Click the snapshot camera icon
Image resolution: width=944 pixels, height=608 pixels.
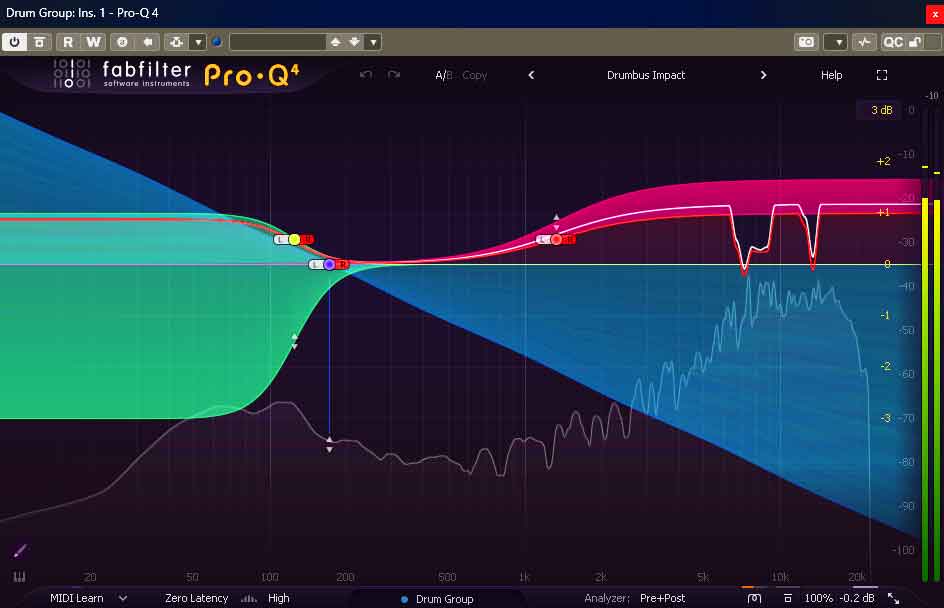pos(806,42)
